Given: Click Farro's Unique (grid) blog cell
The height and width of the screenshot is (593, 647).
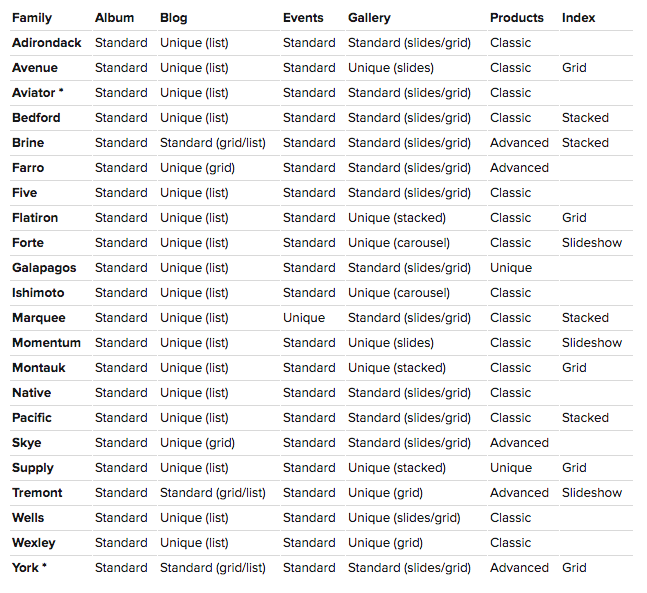Looking at the screenshot, I should click(x=197, y=168).
